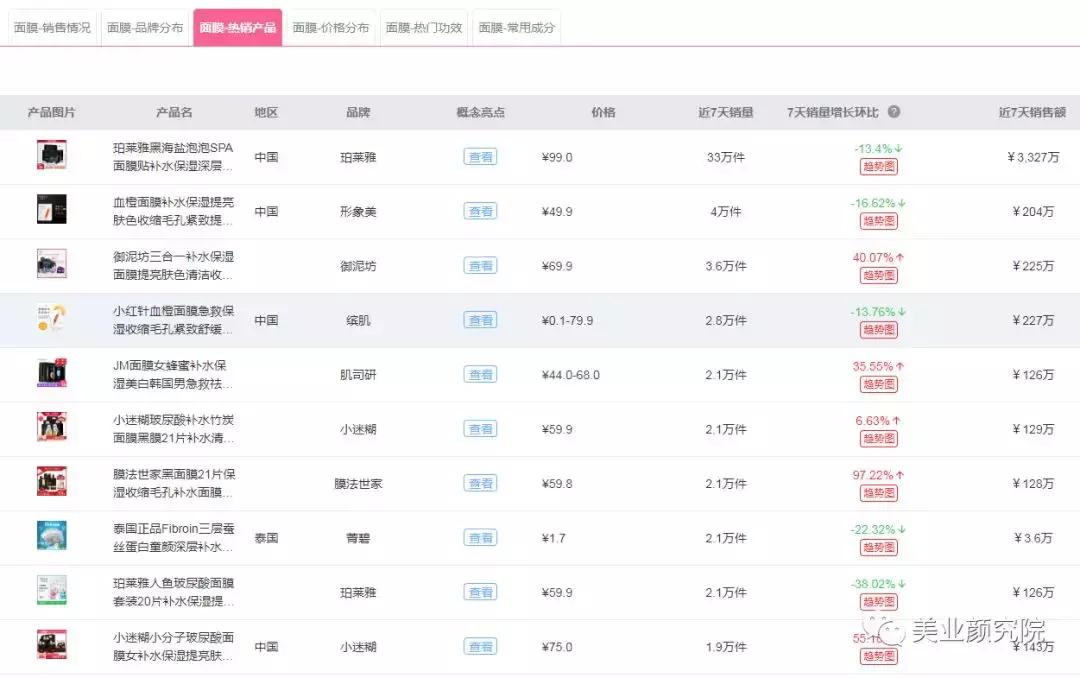Click the Fibroin silk mask product image
1080x678 pixels.
pyautogui.click(x=52, y=537)
